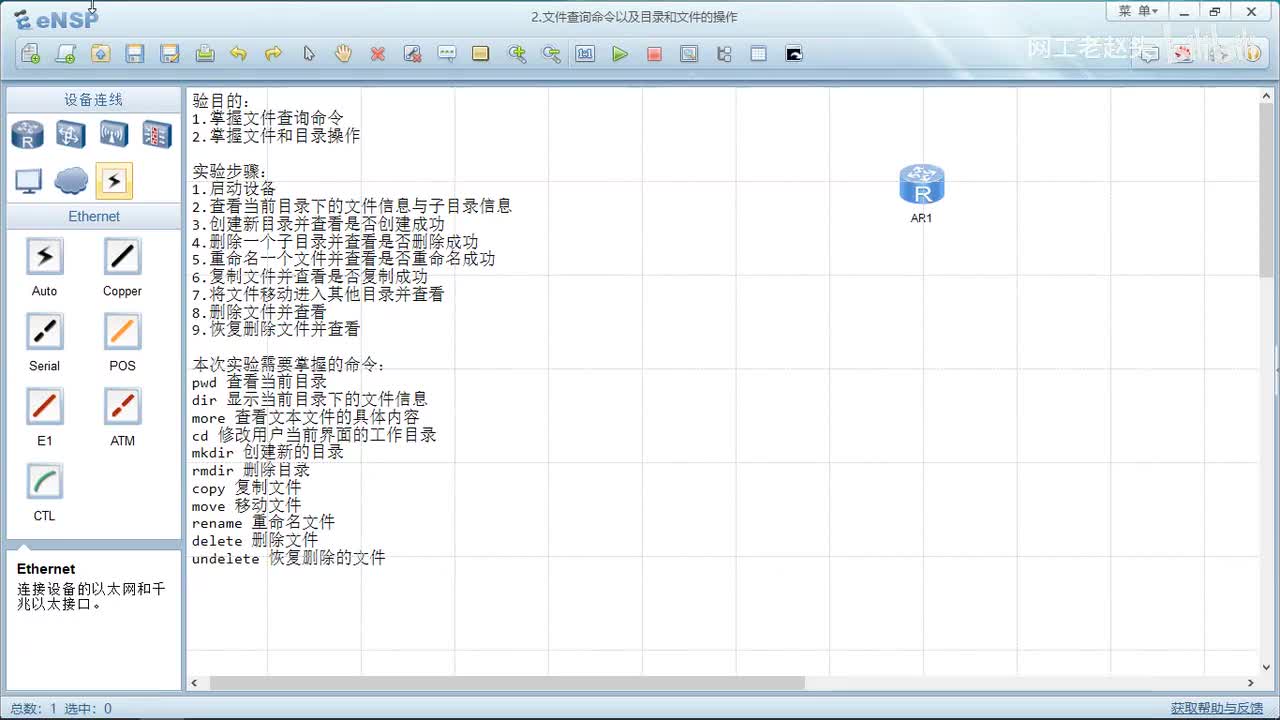Screen dimensions: 1280x720
Task: Zoom out of the topology canvas
Action: coord(551,54)
